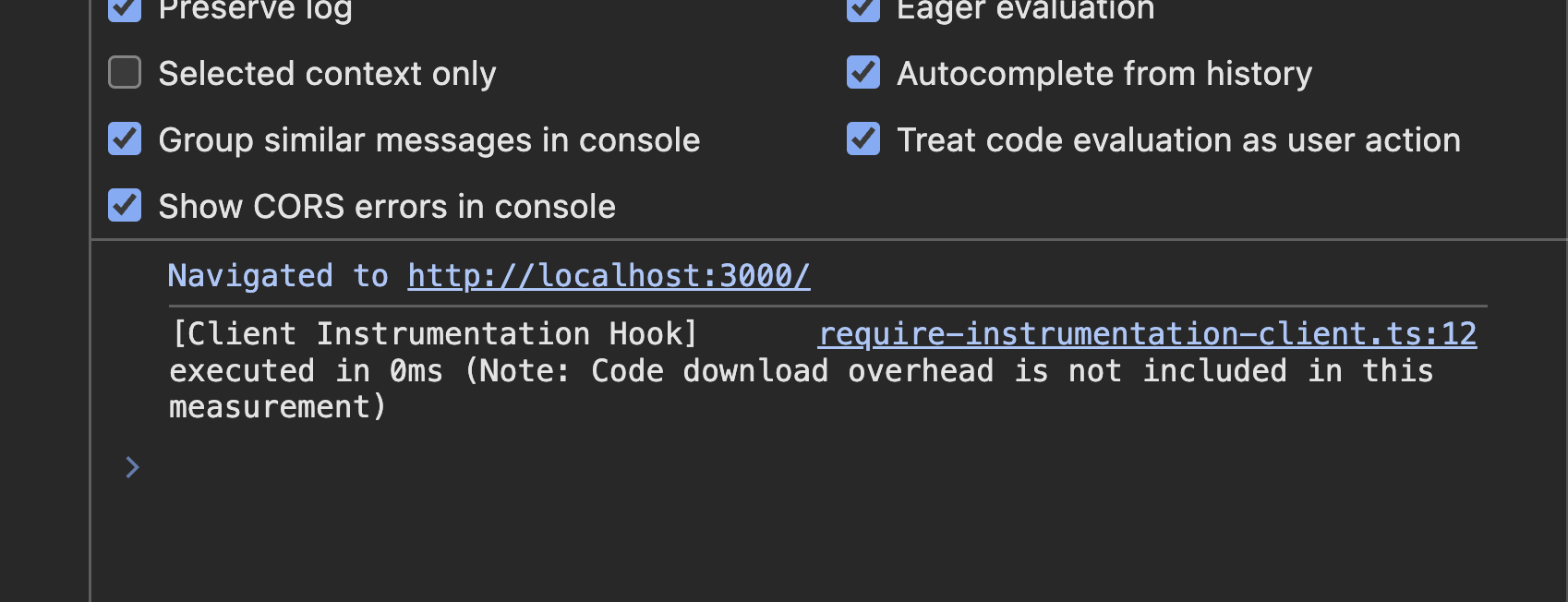Click the 'Eager evaluation' label text
Image resolution: width=1568 pixels, height=602 pixels.
tap(1026, 10)
